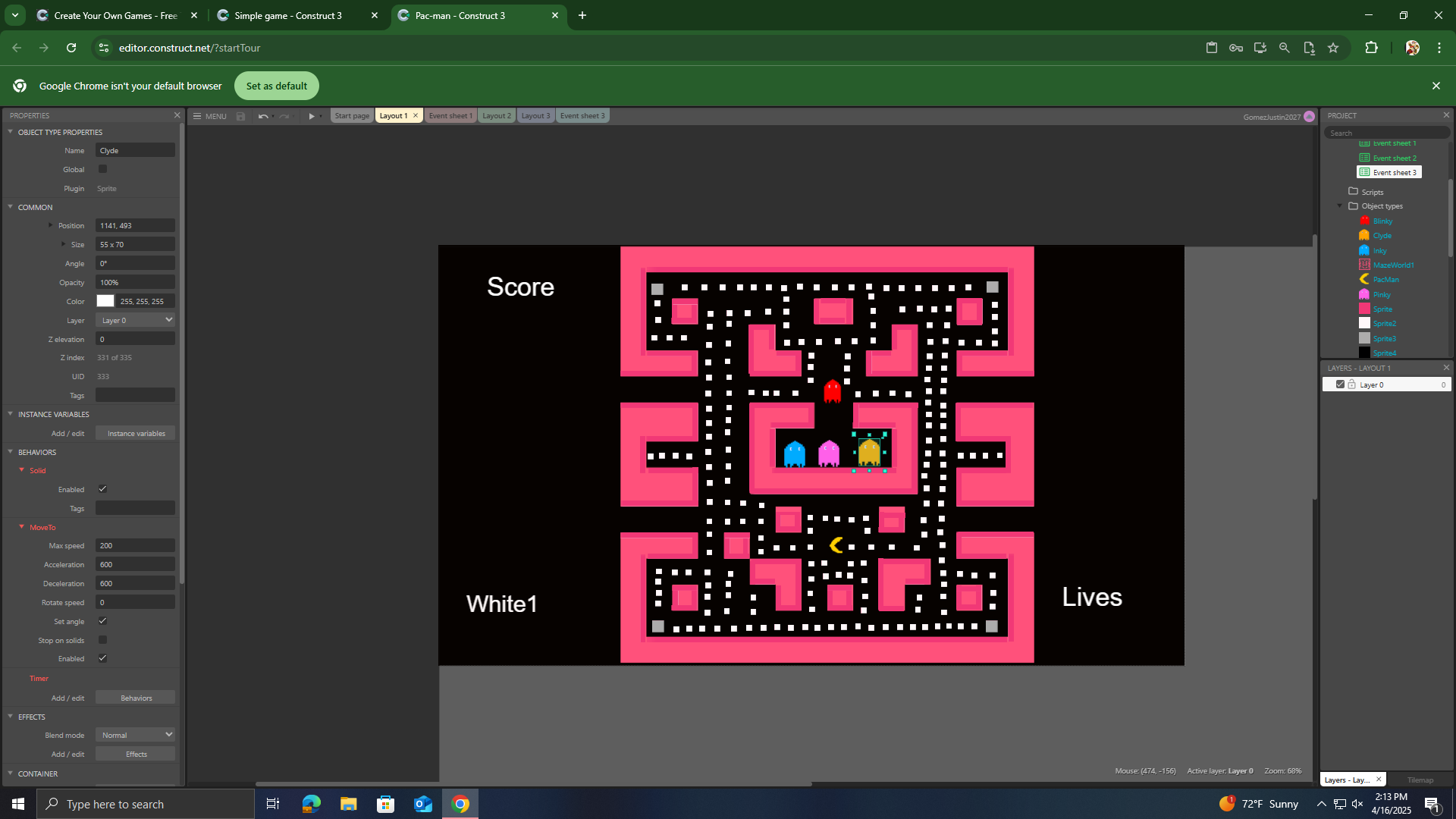Click the Opacity value field
Viewport: 1456px width, 819px height.
tap(136, 282)
